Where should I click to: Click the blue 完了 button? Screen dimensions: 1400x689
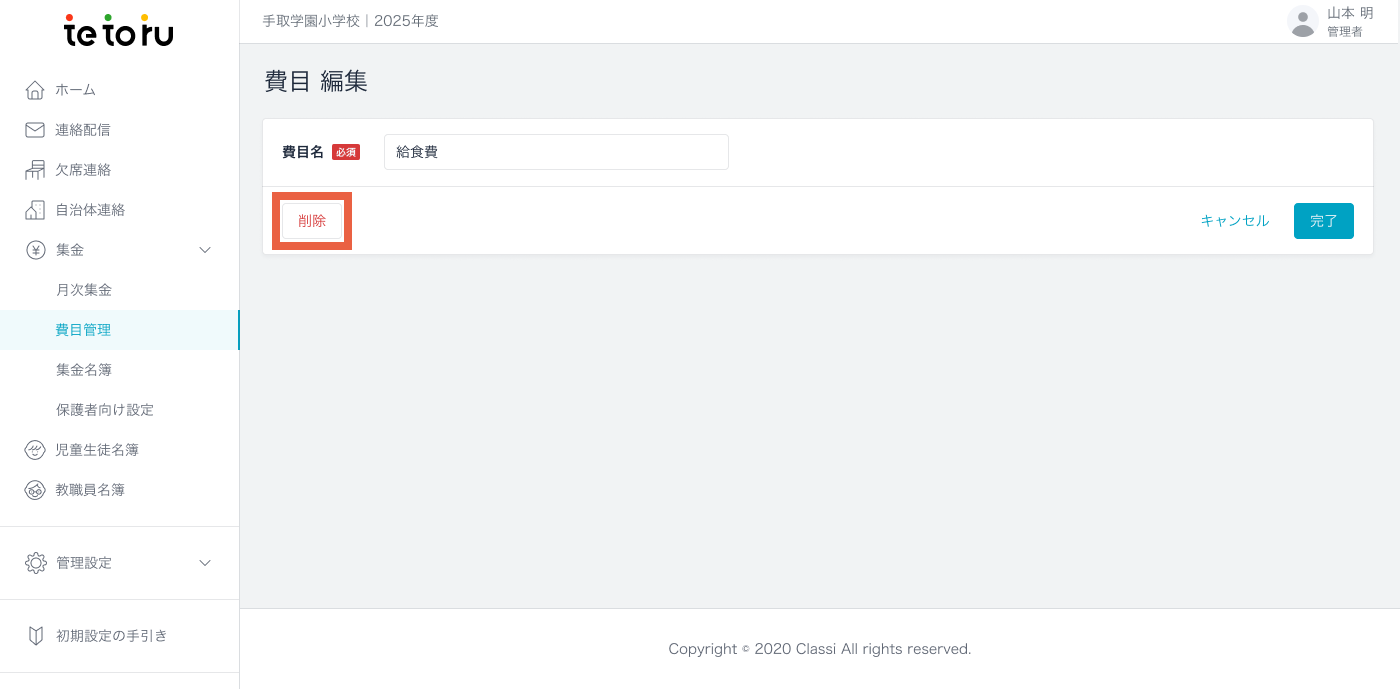tap(1323, 221)
